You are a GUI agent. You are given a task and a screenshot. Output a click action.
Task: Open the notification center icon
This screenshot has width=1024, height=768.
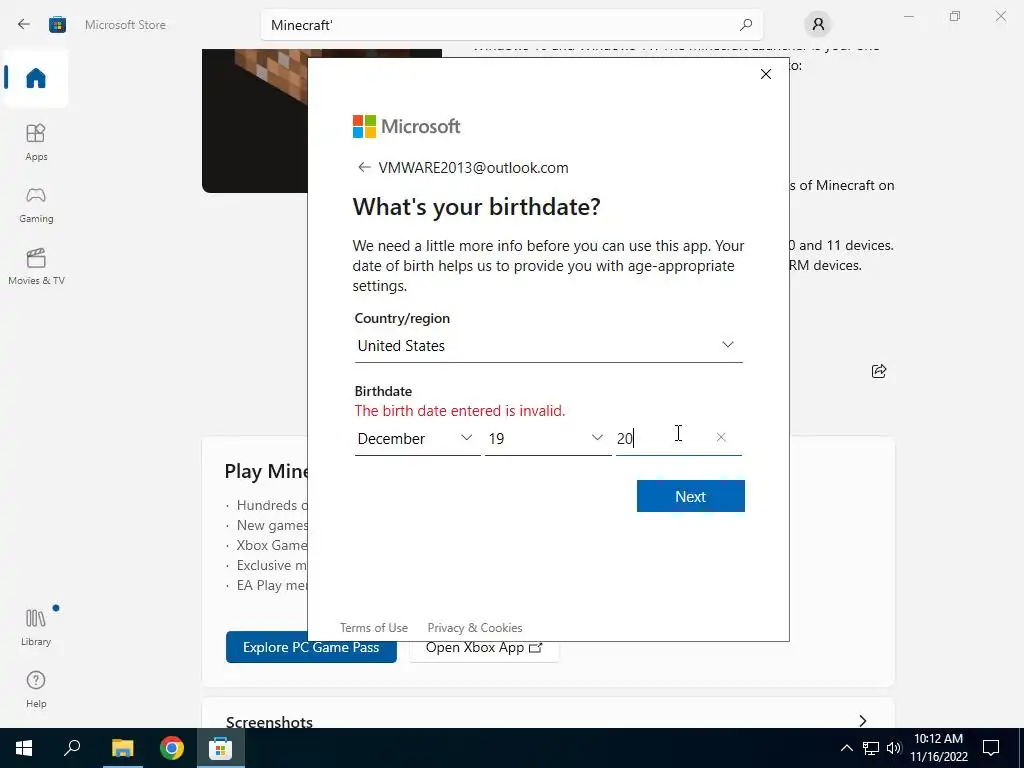tap(991, 748)
